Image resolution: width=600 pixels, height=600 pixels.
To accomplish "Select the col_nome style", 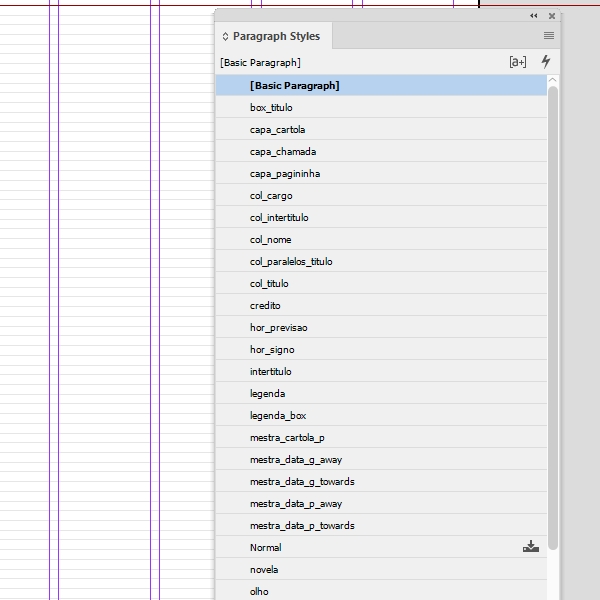I will (x=381, y=240).
